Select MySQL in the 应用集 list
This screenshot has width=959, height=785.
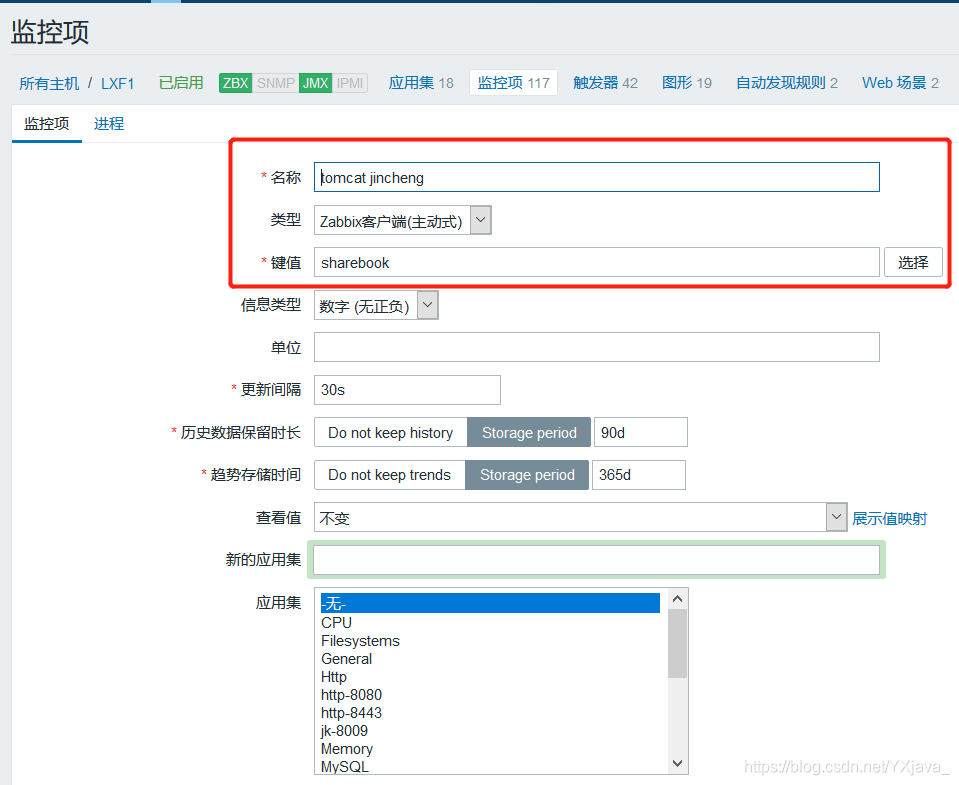tap(490, 767)
